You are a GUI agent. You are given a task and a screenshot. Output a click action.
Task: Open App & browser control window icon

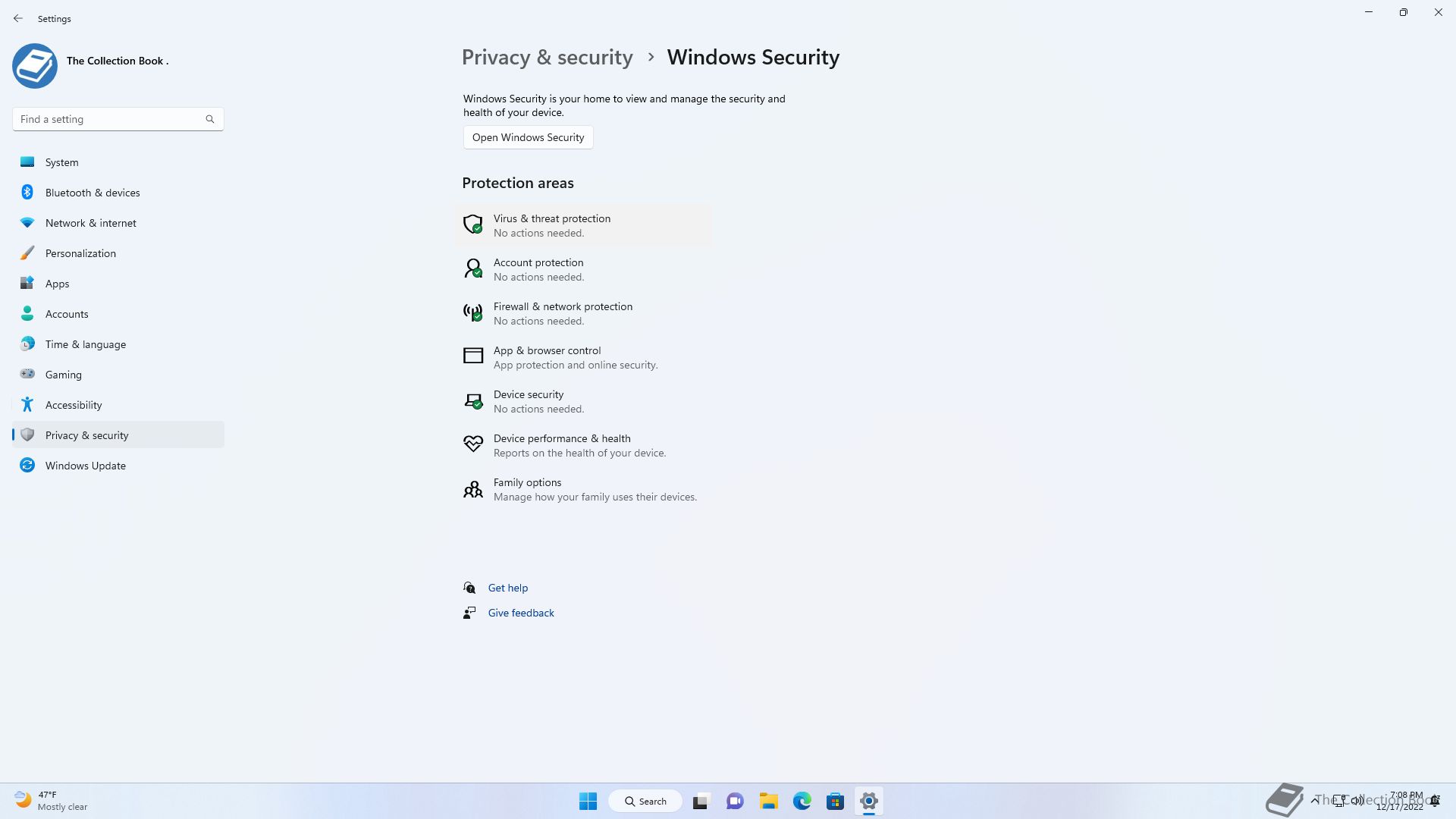pyautogui.click(x=472, y=356)
